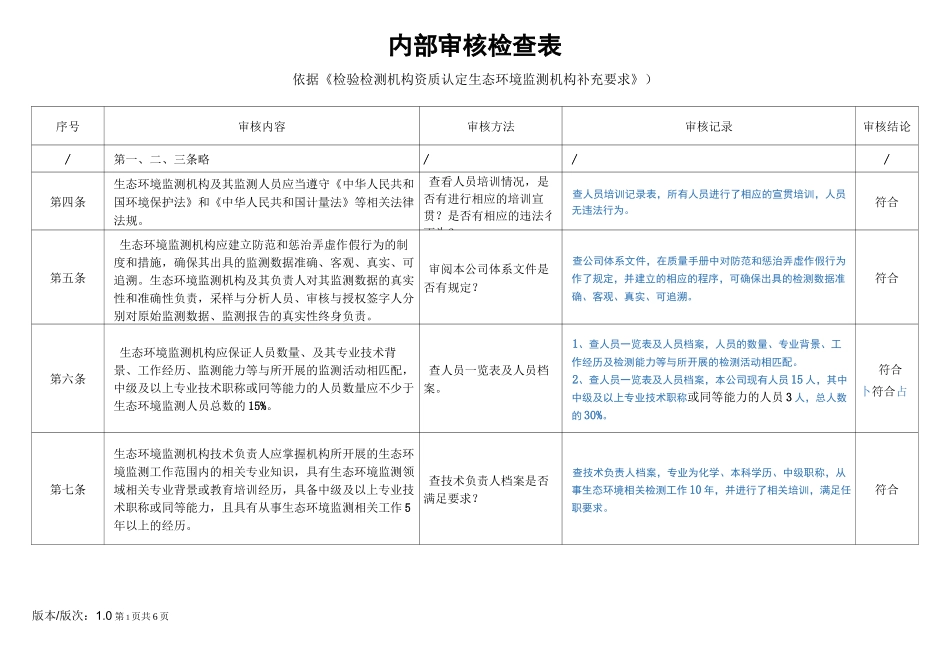Click the 审核记录 column header

click(x=708, y=126)
